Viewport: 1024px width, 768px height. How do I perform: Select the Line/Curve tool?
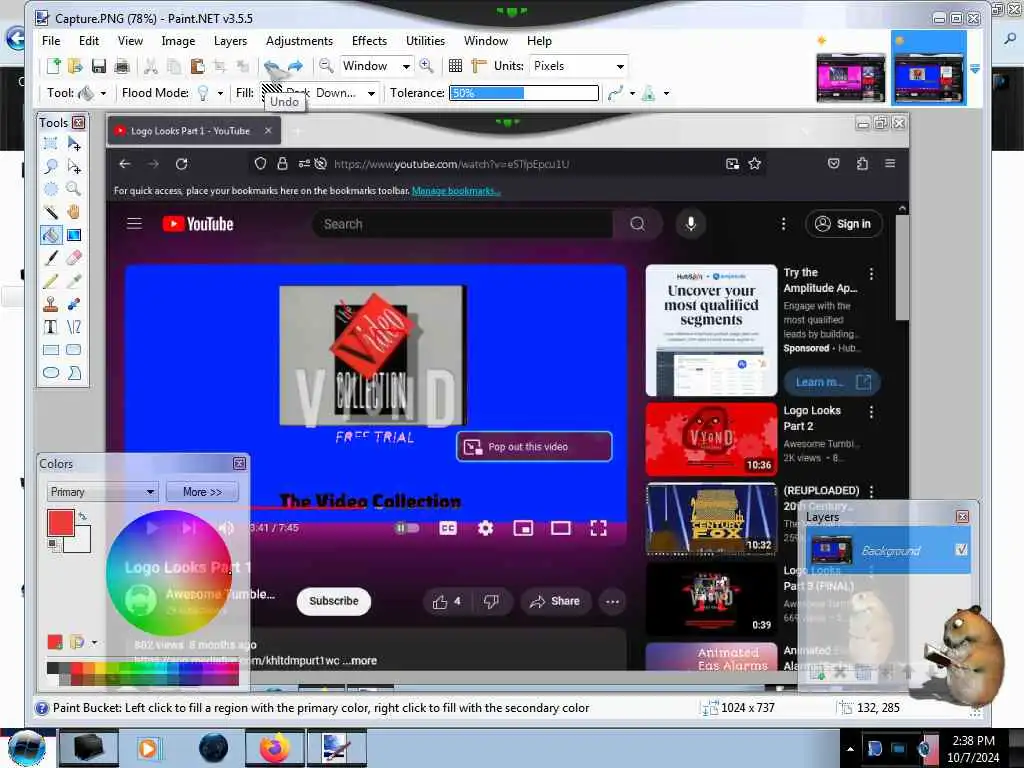[74, 327]
